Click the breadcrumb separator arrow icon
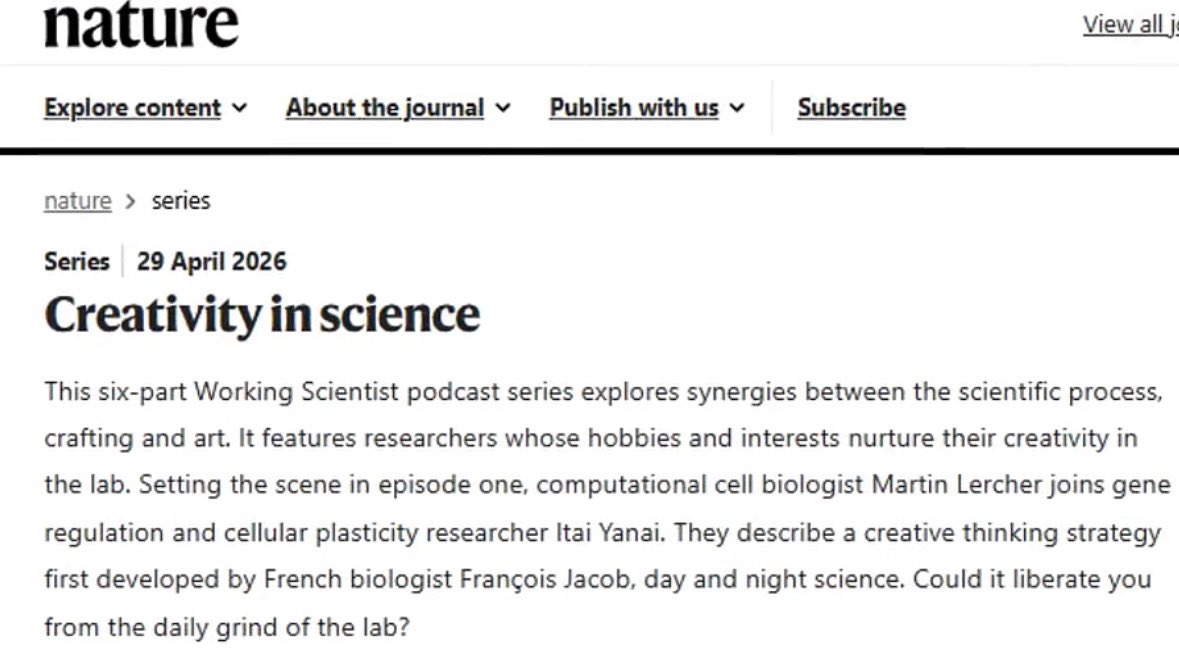This screenshot has height=655, width=1179. (x=131, y=202)
